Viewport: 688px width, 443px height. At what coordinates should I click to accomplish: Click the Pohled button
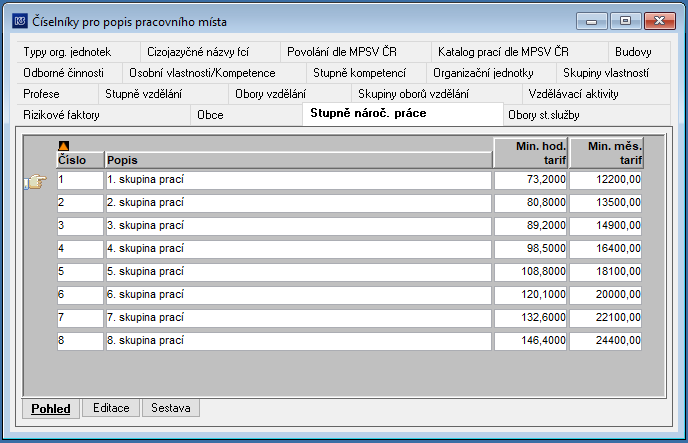coord(51,408)
